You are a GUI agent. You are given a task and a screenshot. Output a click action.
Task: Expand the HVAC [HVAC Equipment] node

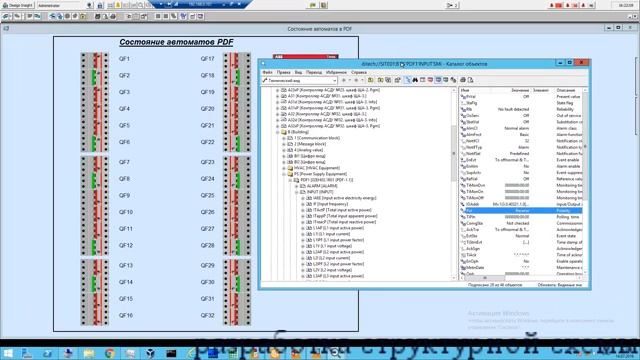(284, 168)
